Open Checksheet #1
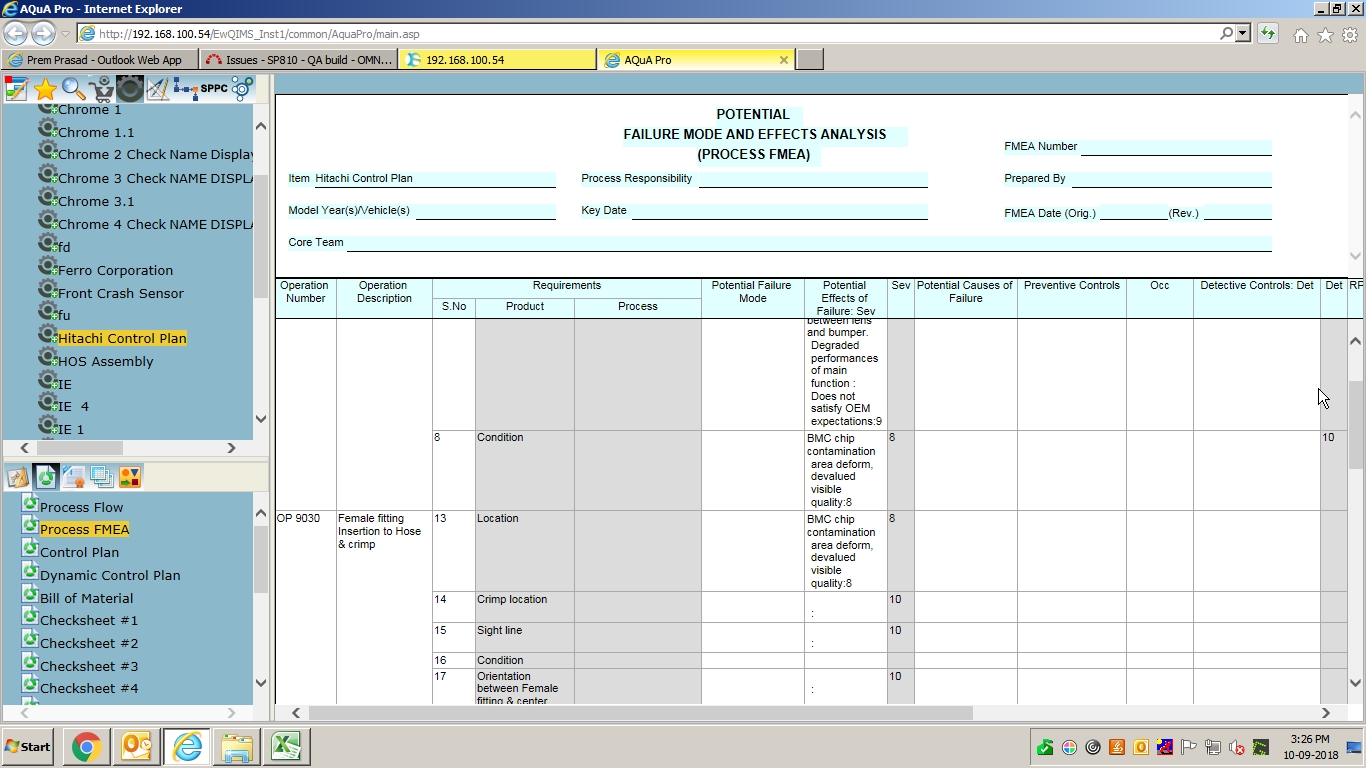This screenshot has height=768, width=1366. pyautogui.click(x=89, y=620)
